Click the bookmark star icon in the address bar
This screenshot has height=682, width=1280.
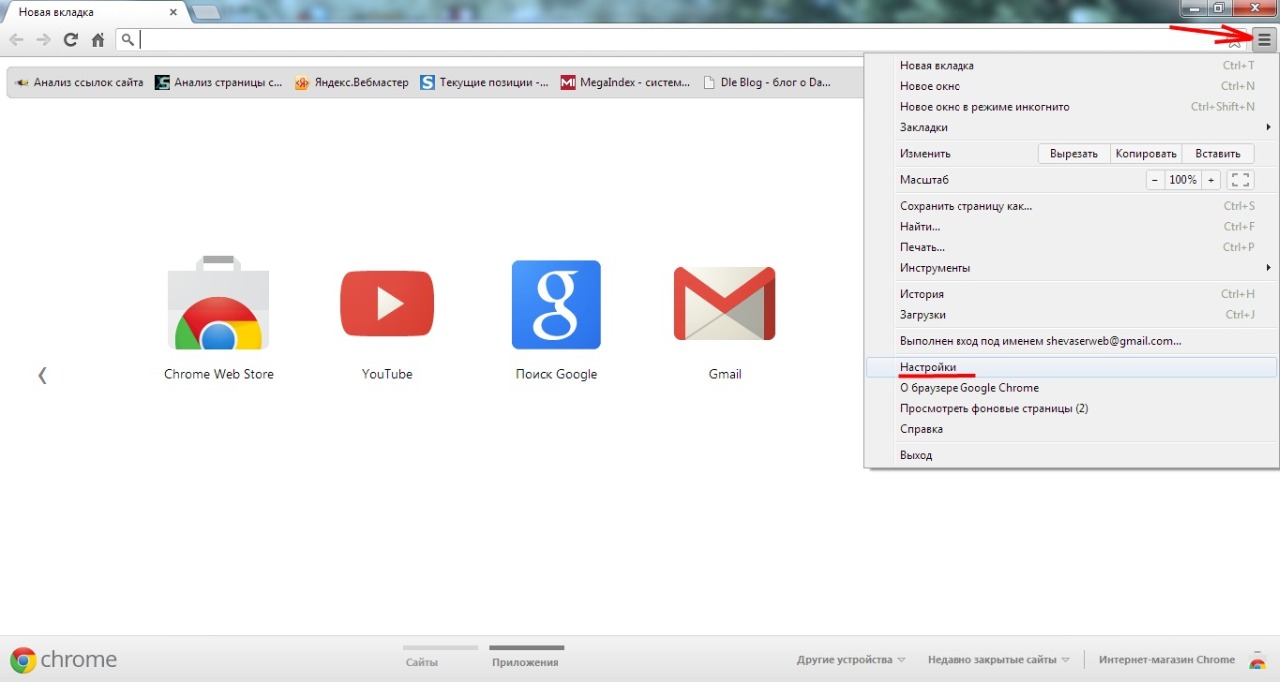[1234, 41]
